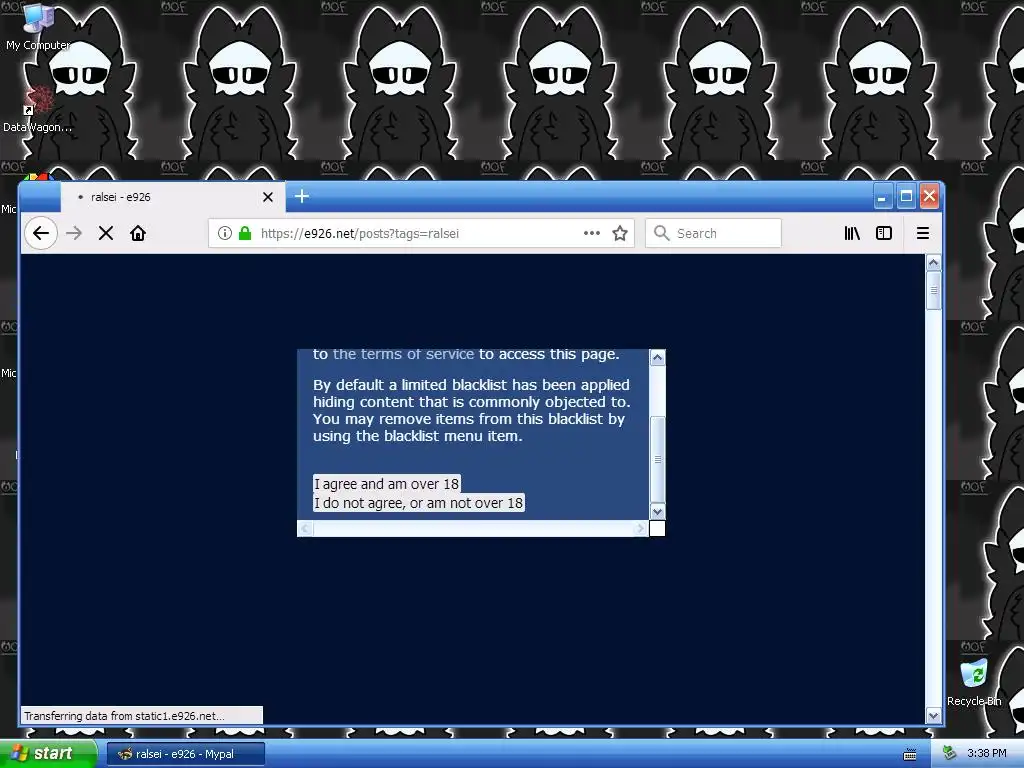Maximize the Mypal browser window

click(906, 196)
